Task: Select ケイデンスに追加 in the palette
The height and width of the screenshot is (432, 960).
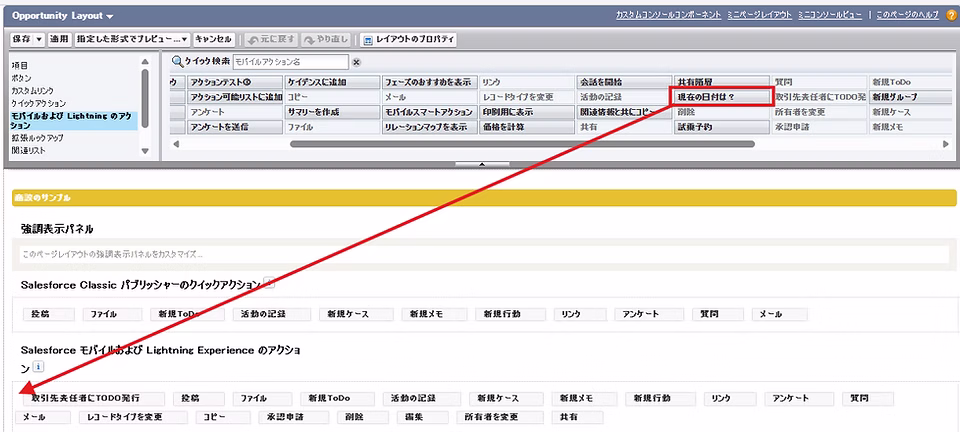Action: point(333,82)
